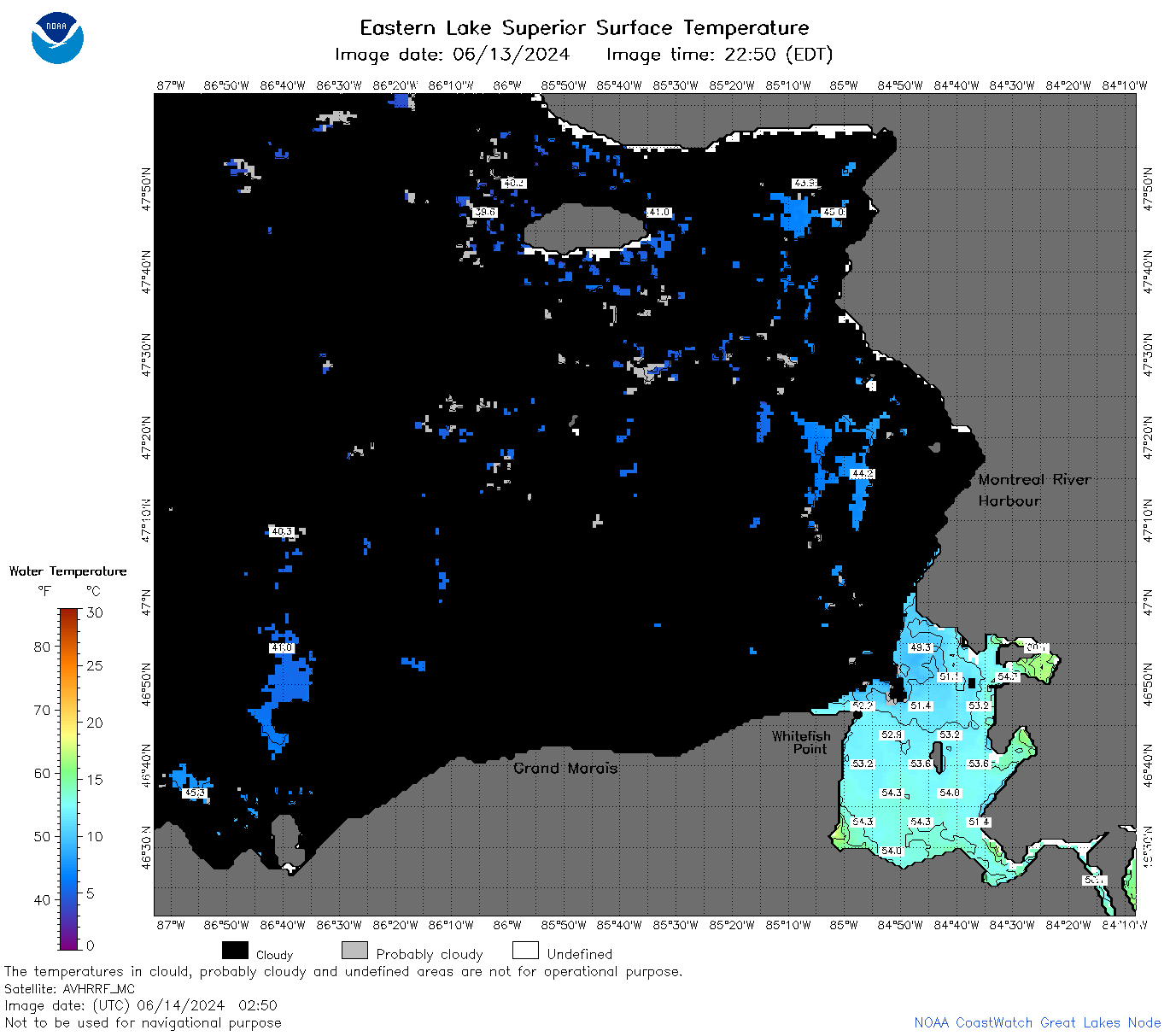Click the 47°20'N label on the right axis
Viewport: 1170px width, 1036px height.
(x=1149, y=436)
